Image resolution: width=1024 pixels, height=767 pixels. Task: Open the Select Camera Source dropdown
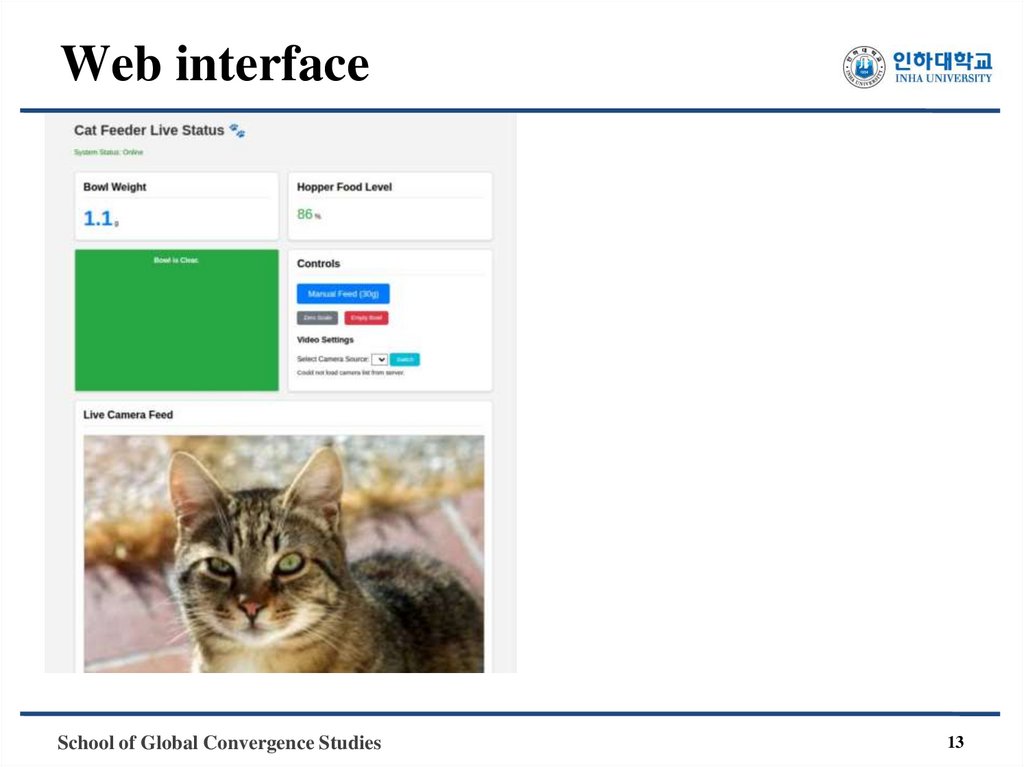tap(379, 359)
